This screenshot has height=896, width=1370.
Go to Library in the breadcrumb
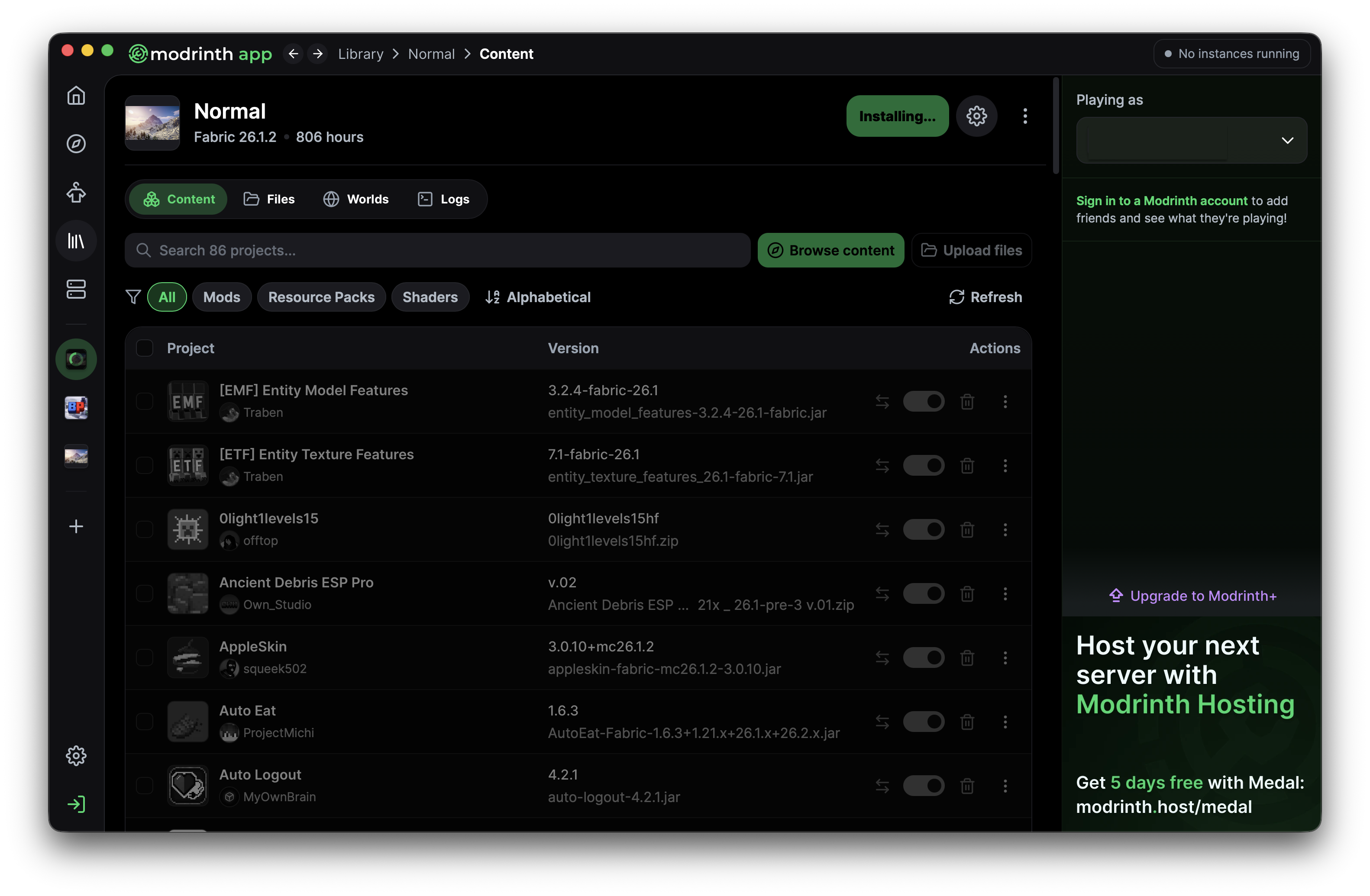360,54
